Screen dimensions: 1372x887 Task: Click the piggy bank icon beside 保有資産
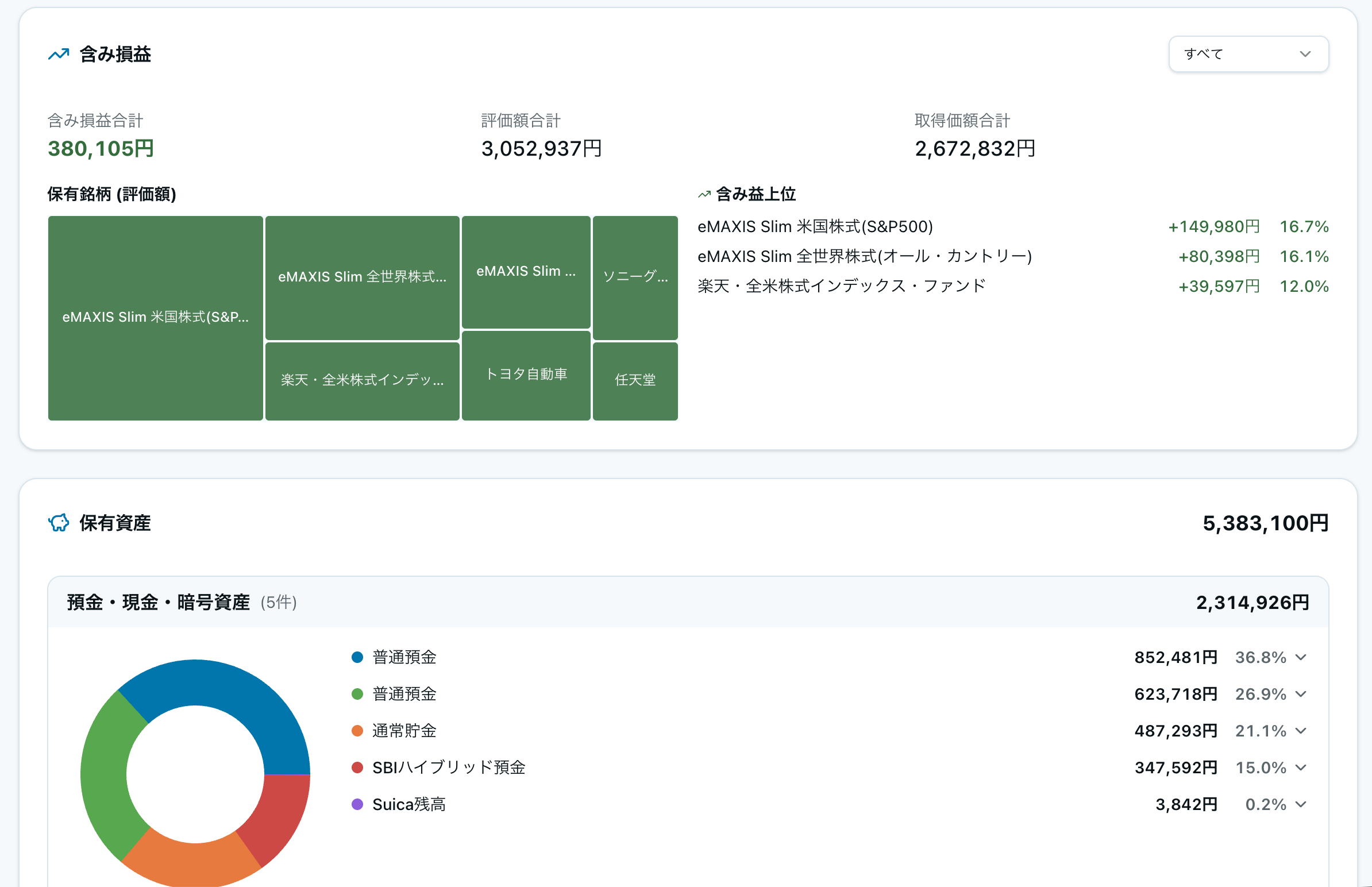pyautogui.click(x=58, y=523)
